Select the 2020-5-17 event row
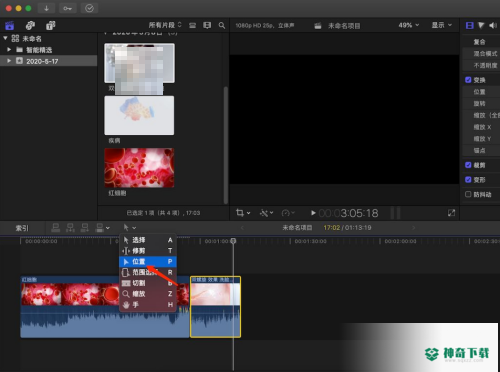Viewport: 500px width, 372px height. [x=49, y=61]
